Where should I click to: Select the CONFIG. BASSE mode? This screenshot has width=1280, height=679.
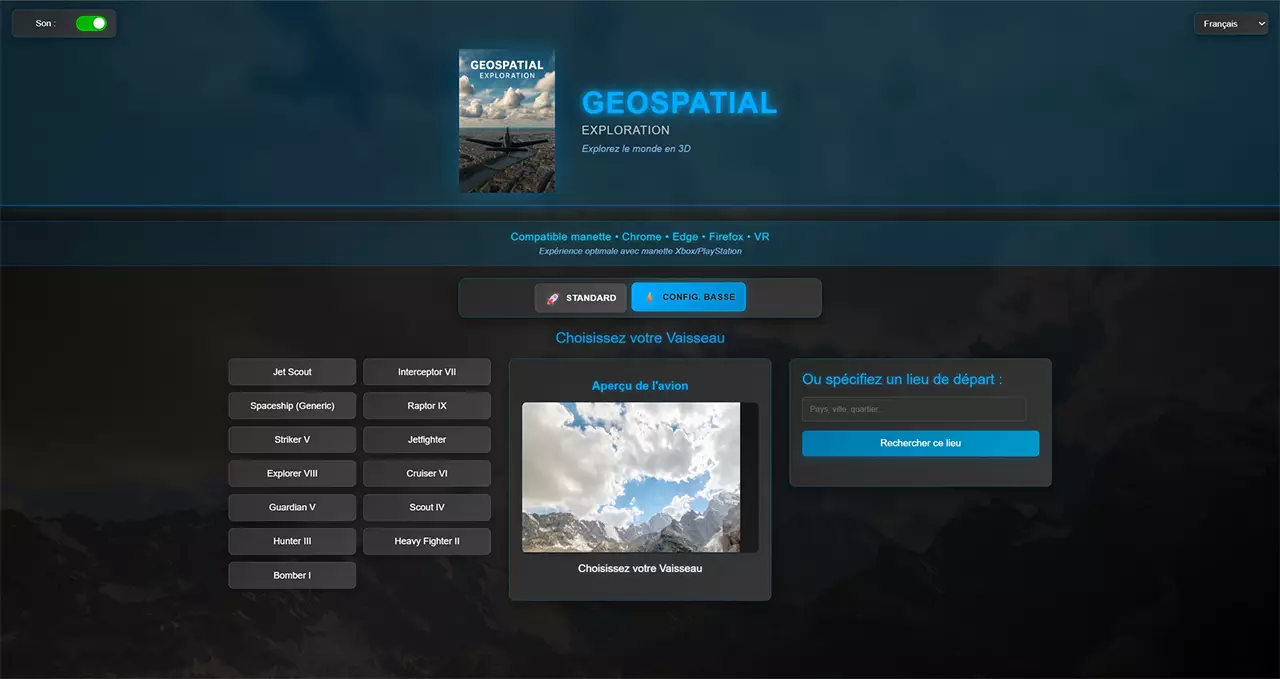point(688,296)
